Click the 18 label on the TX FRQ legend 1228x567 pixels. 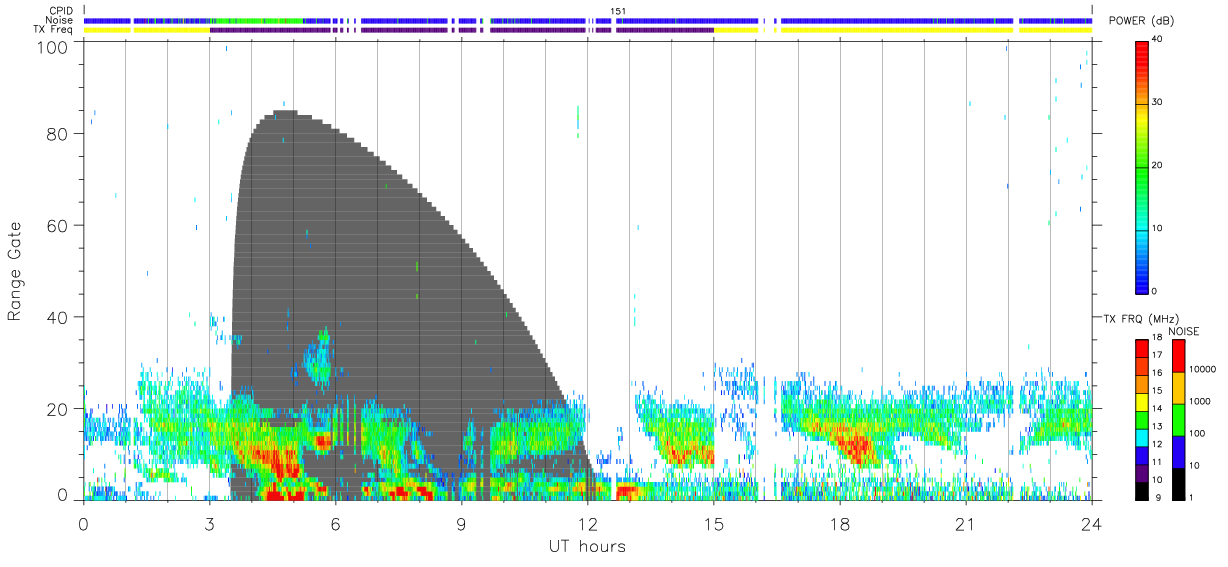(x=1157, y=337)
